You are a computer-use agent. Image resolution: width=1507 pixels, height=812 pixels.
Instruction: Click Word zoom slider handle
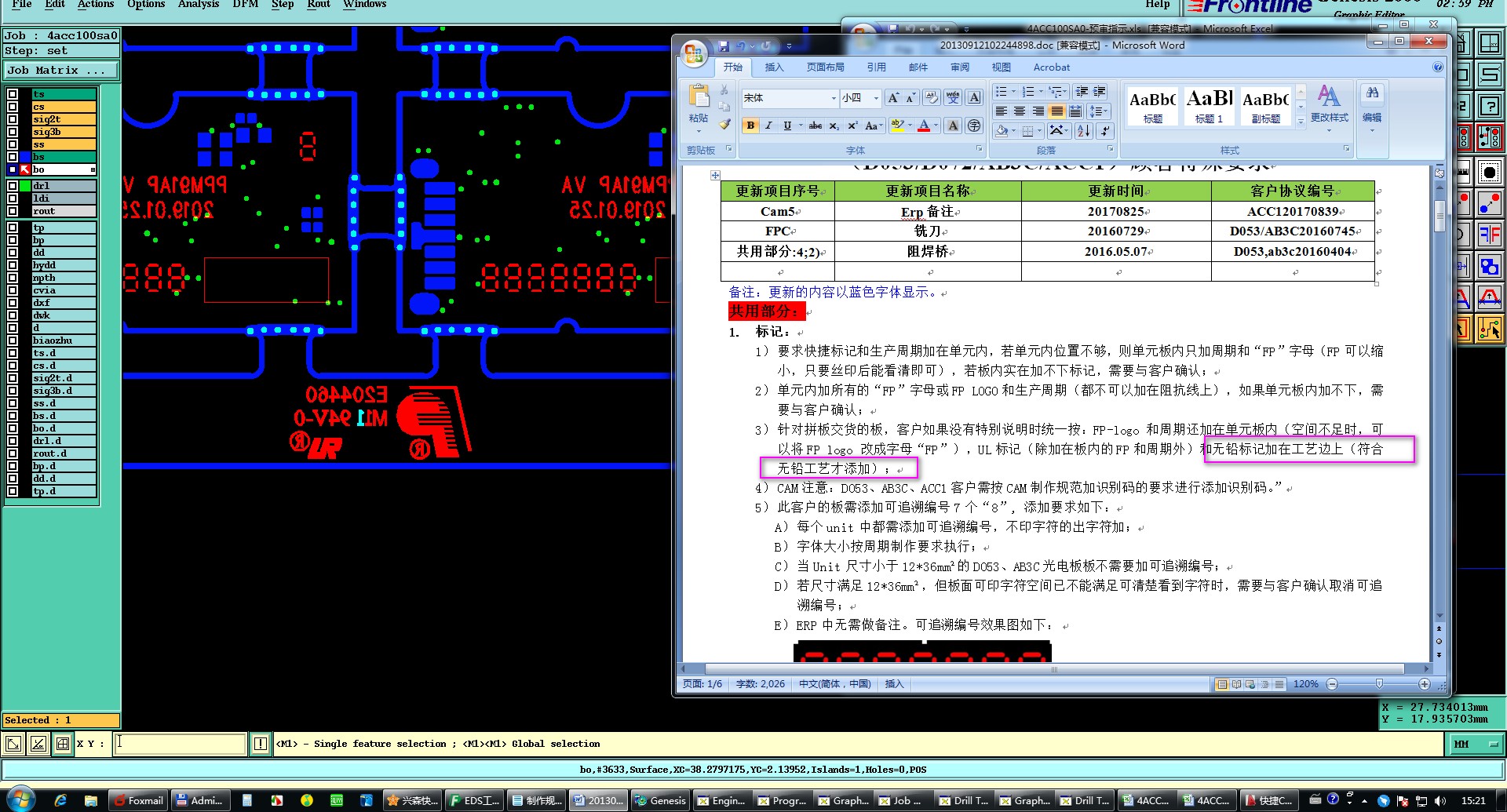[1379, 684]
